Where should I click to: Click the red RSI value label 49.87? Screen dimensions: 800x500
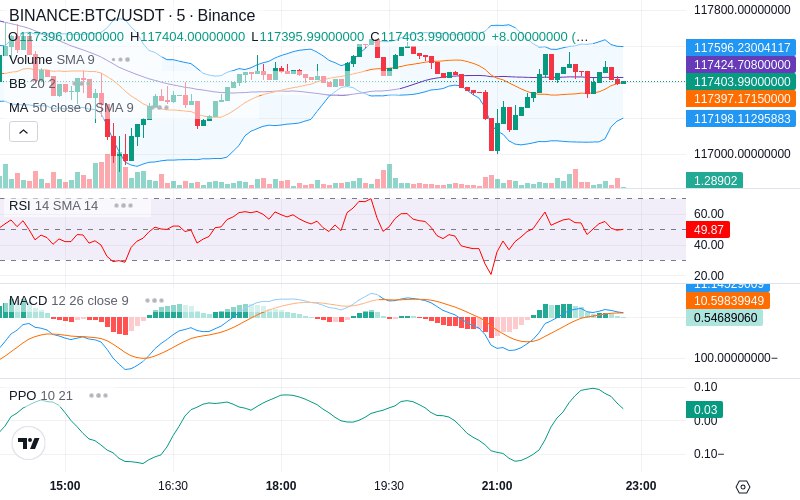[x=708, y=230]
